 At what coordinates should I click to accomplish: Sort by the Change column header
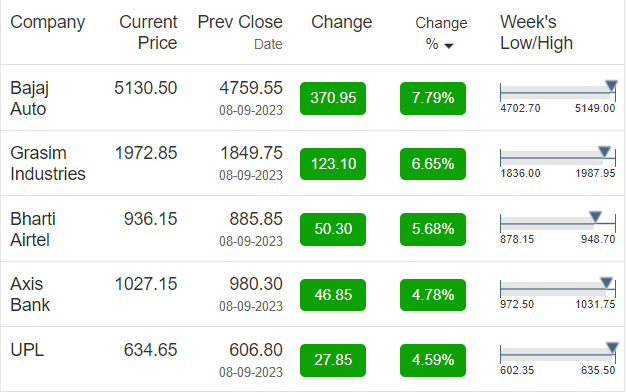pyautogui.click(x=341, y=22)
